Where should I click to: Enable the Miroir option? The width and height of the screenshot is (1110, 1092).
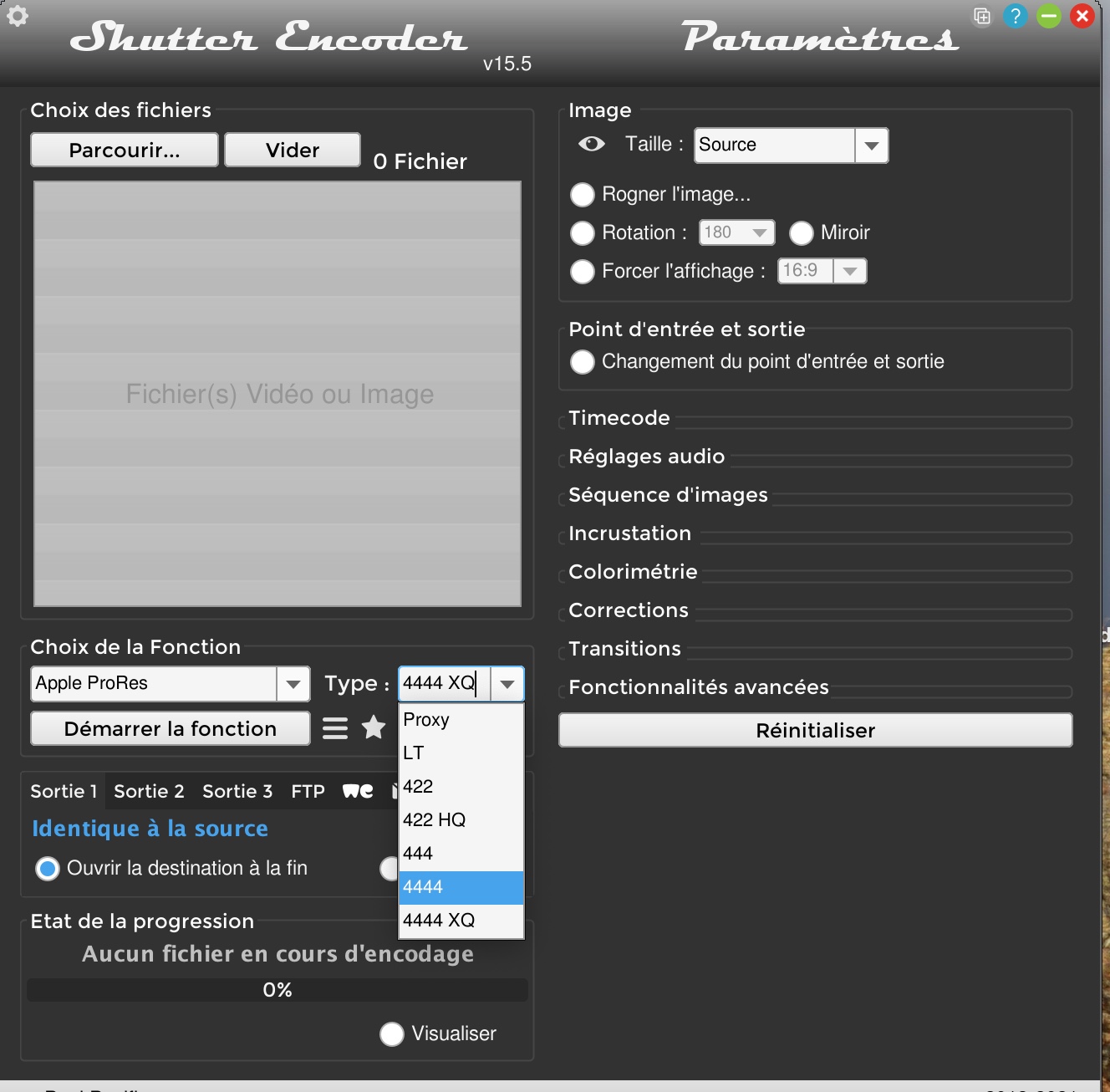801,233
